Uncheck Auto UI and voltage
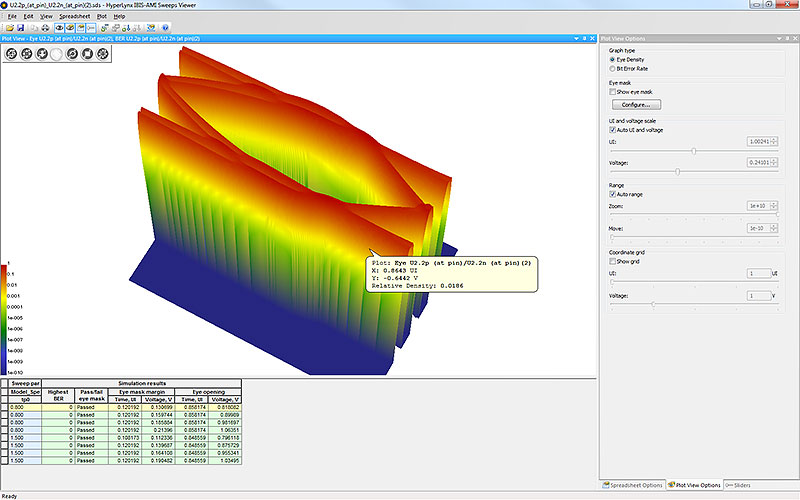This screenshot has height=500, width=800. 613,130
